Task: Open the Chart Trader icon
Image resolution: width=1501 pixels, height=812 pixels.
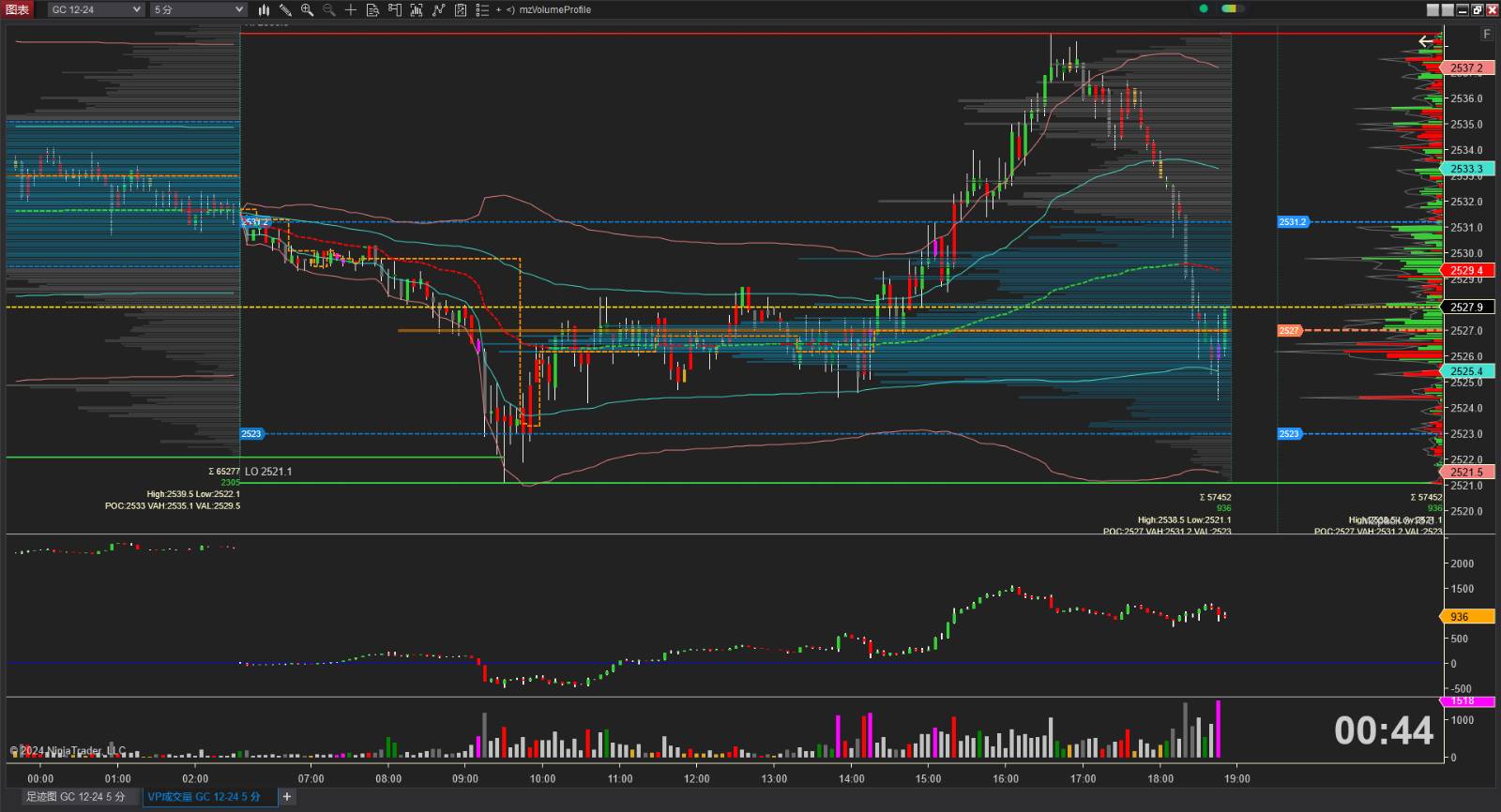Action: point(395,10)
